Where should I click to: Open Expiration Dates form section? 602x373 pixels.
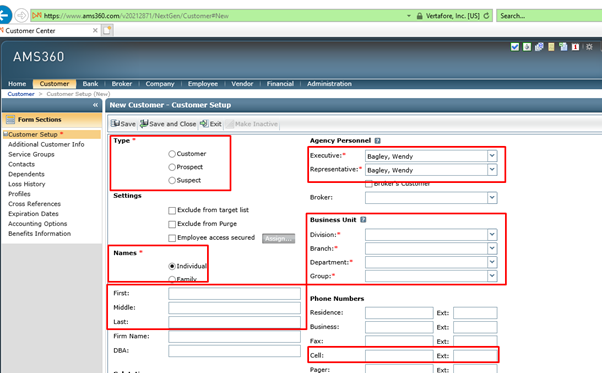(x=33, y=214)
